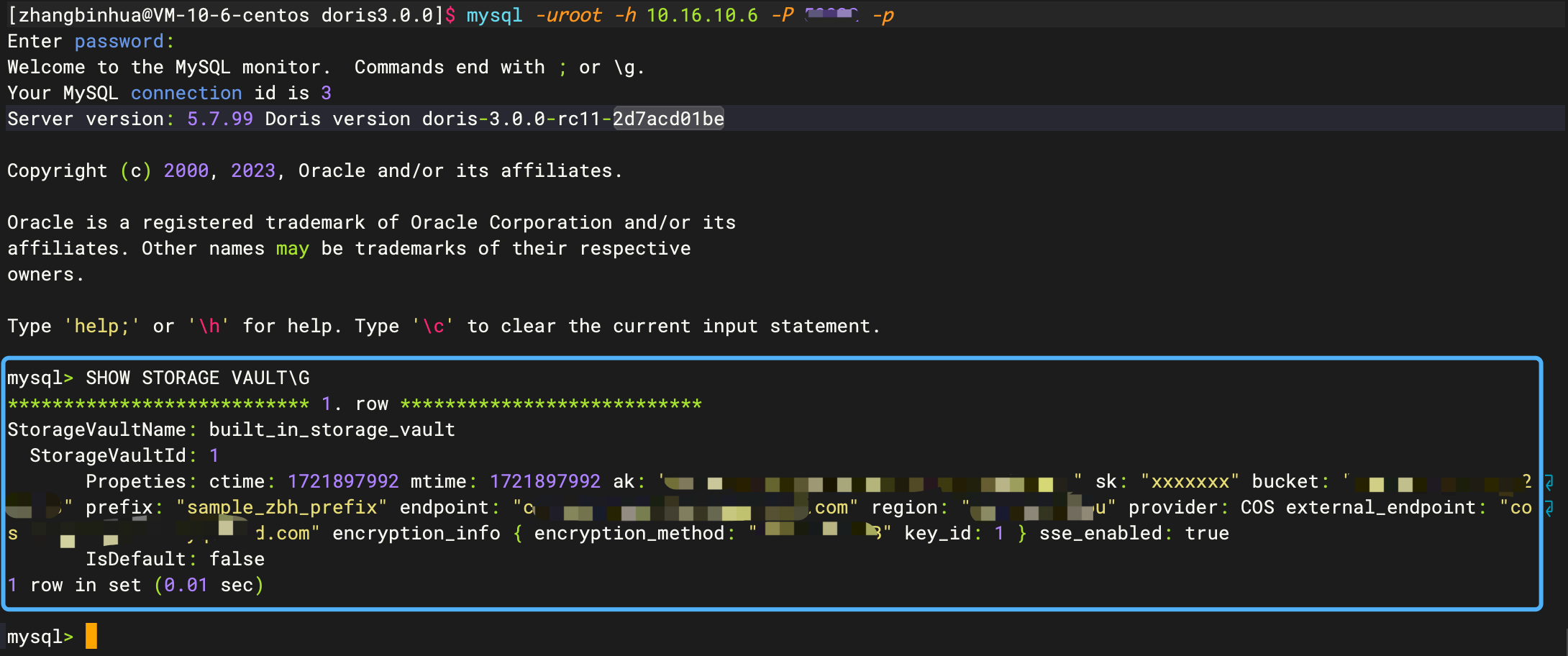The width and height of the screenshot is (1568, 656).
Task: Click 'doris-3.0.0-rc11' version string
Action: tap(511, 119)
